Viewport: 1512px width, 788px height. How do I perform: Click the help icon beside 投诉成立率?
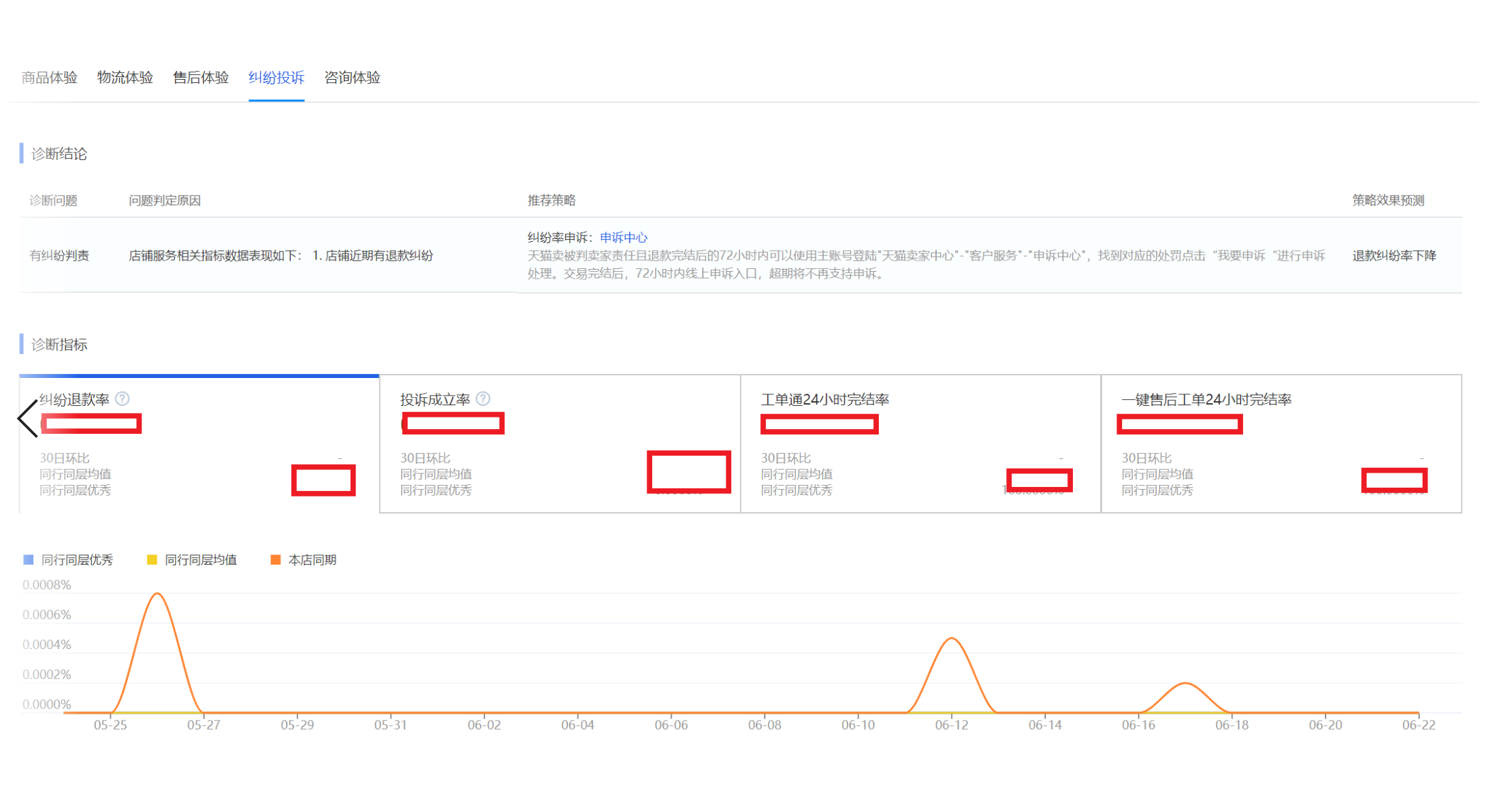483,398
